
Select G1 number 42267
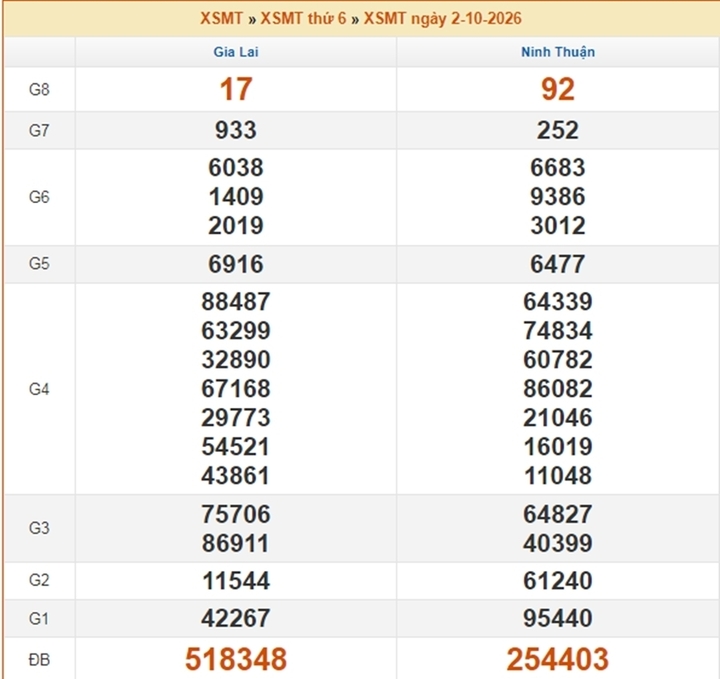pyautogui.click(x=236, y=618)
